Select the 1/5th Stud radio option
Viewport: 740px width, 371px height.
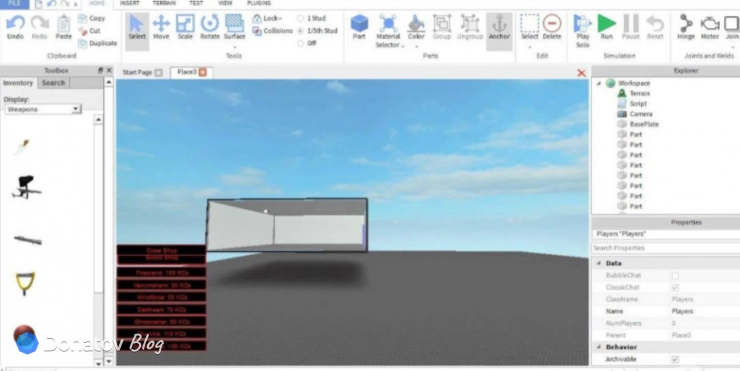(301, 31)
